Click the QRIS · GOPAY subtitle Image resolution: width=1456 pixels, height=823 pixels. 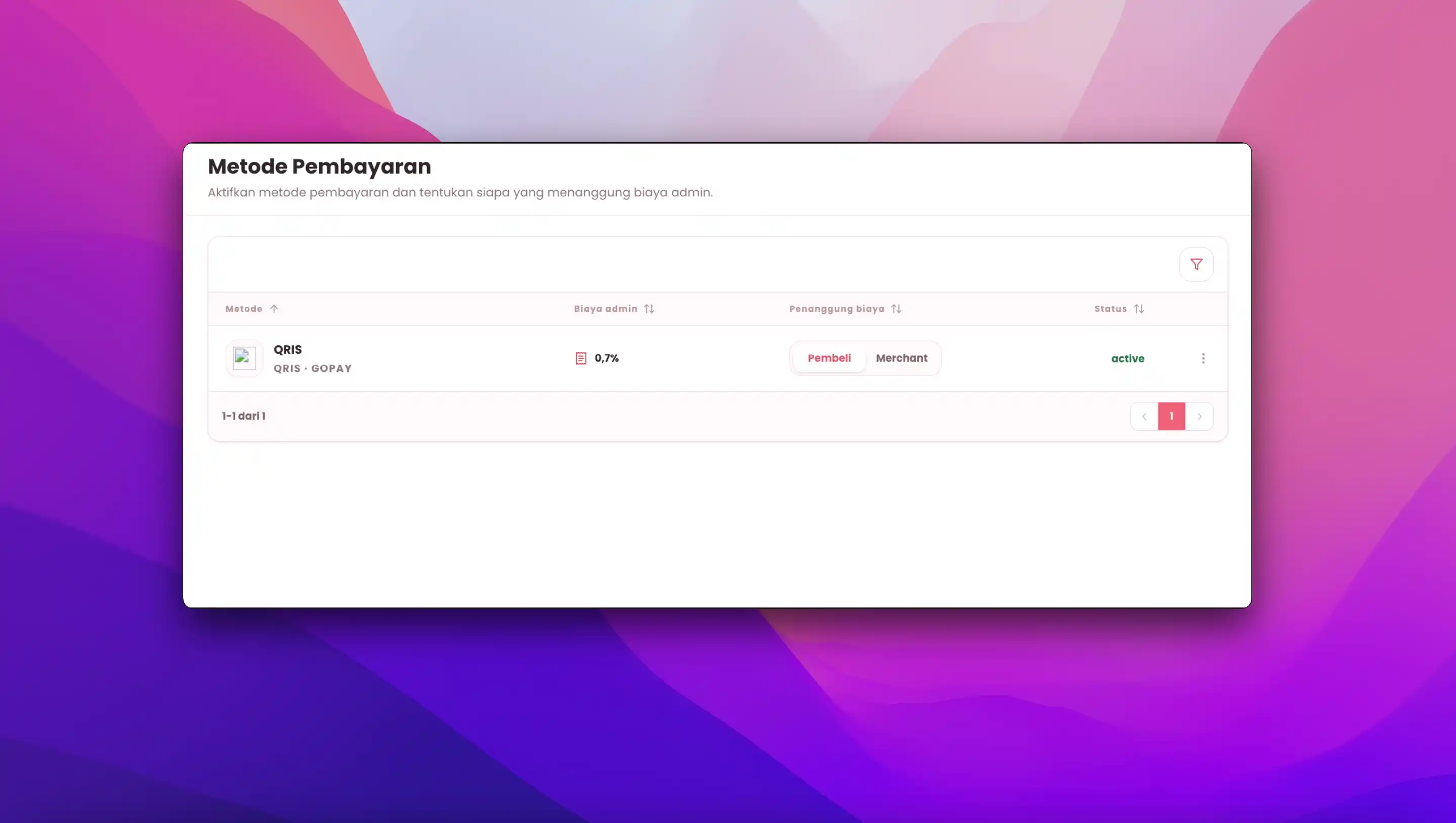313,369
